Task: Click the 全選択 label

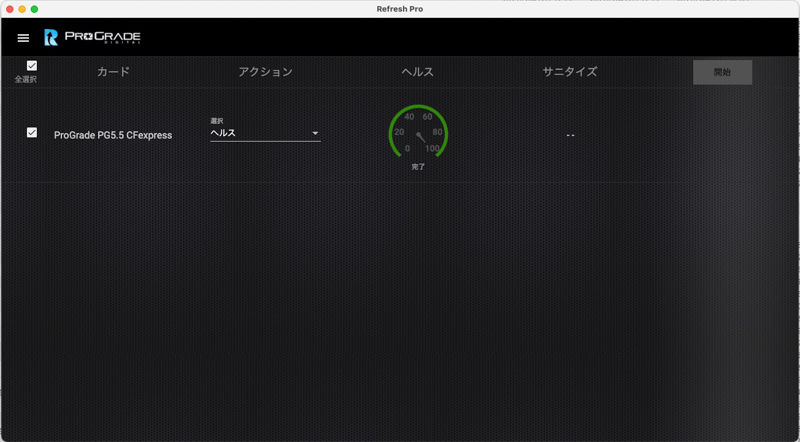Action: point(26,80)
